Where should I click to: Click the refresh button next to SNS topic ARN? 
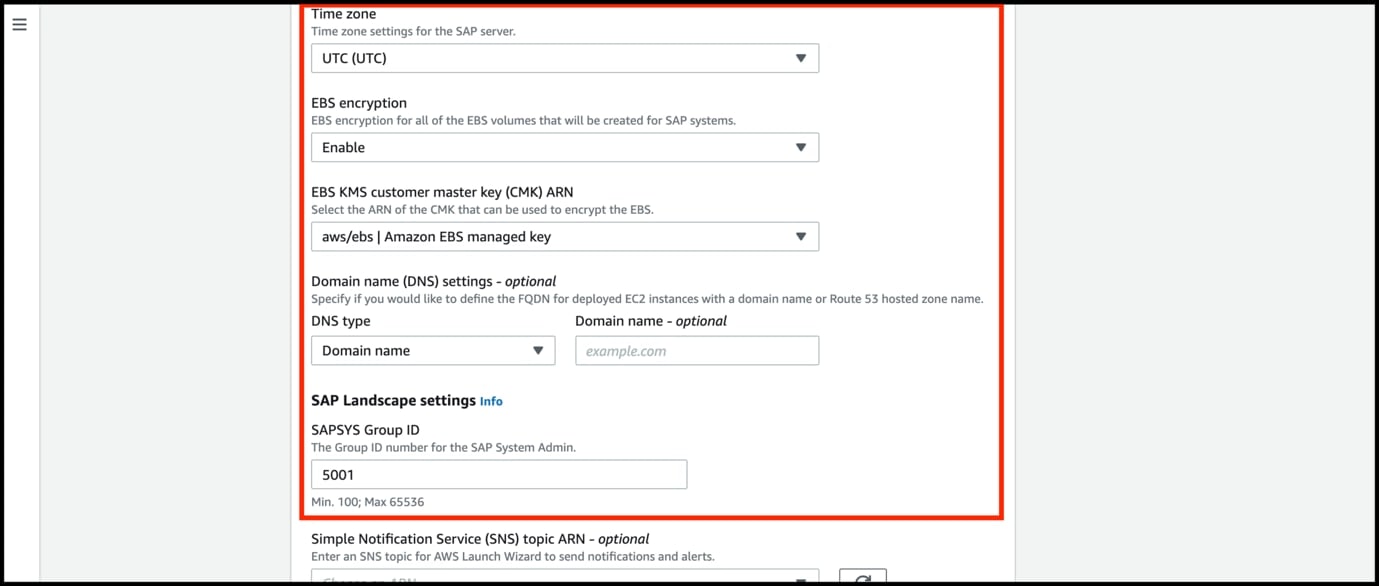point(862,577)
